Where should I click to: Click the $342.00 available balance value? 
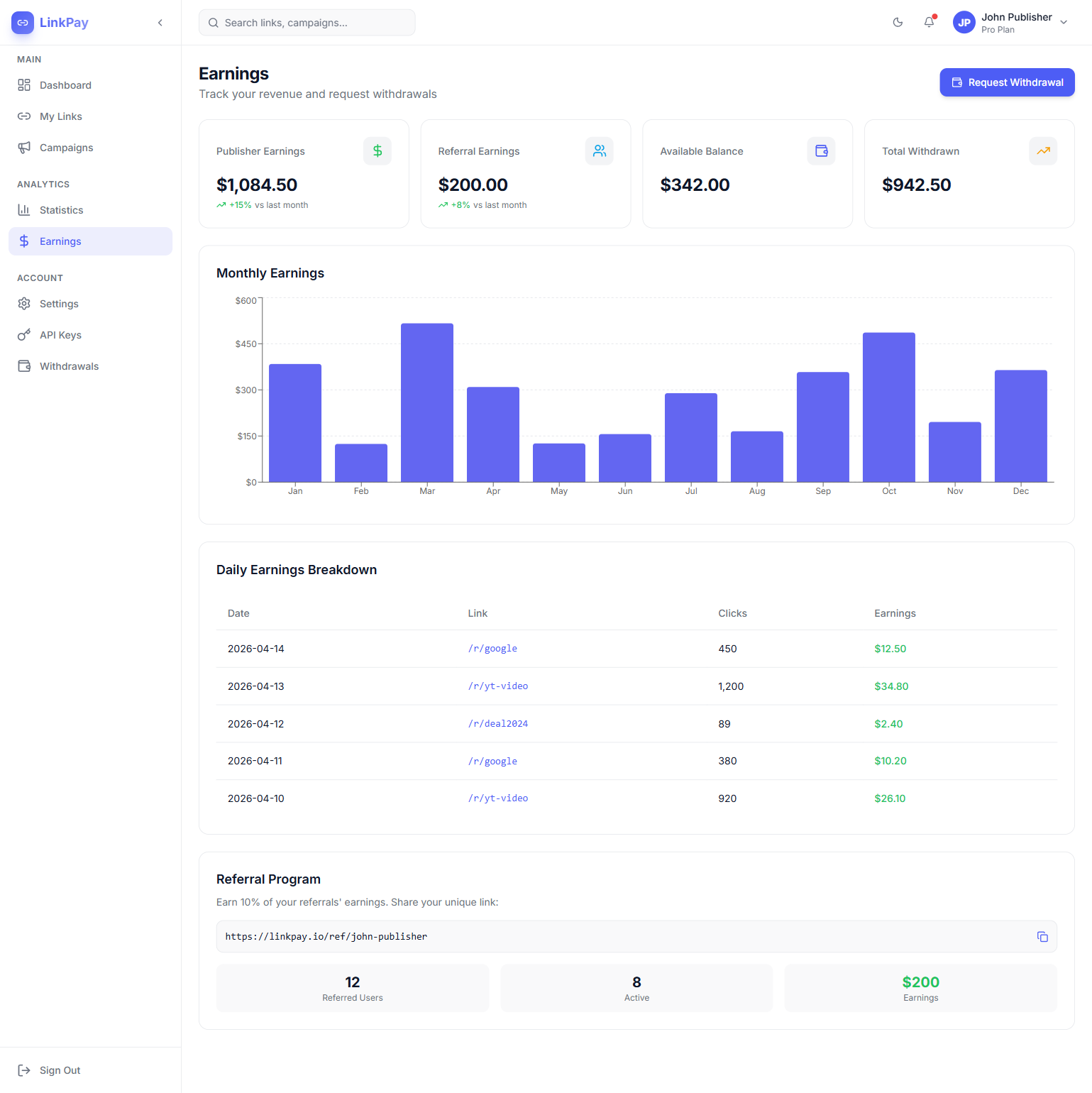(695, 185)
